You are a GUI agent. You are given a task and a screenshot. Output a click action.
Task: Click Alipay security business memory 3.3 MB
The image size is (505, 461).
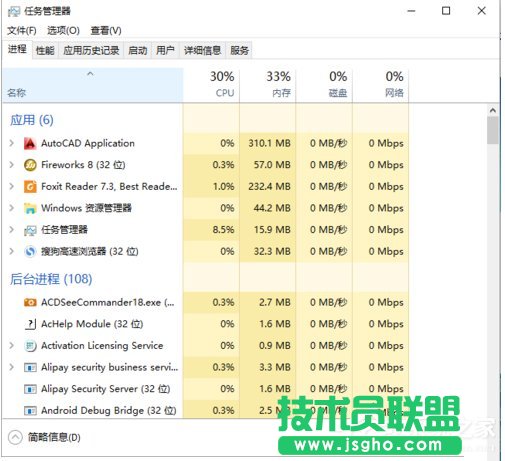pyautogui.click(x=275, y=367)
